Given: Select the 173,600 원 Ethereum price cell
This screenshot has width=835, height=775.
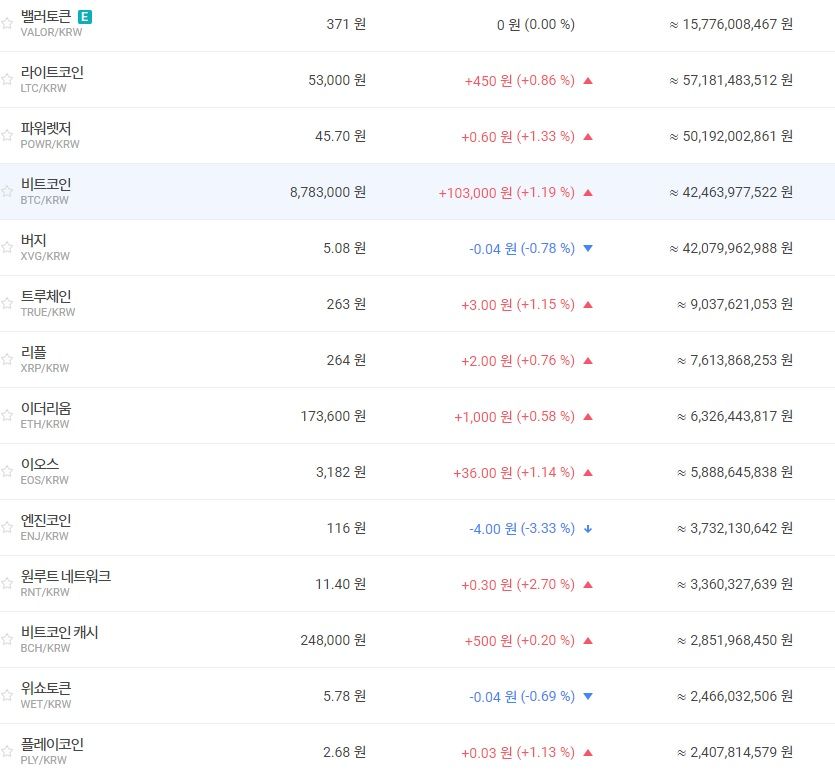Looking at the screenshot, I should 333,416.
